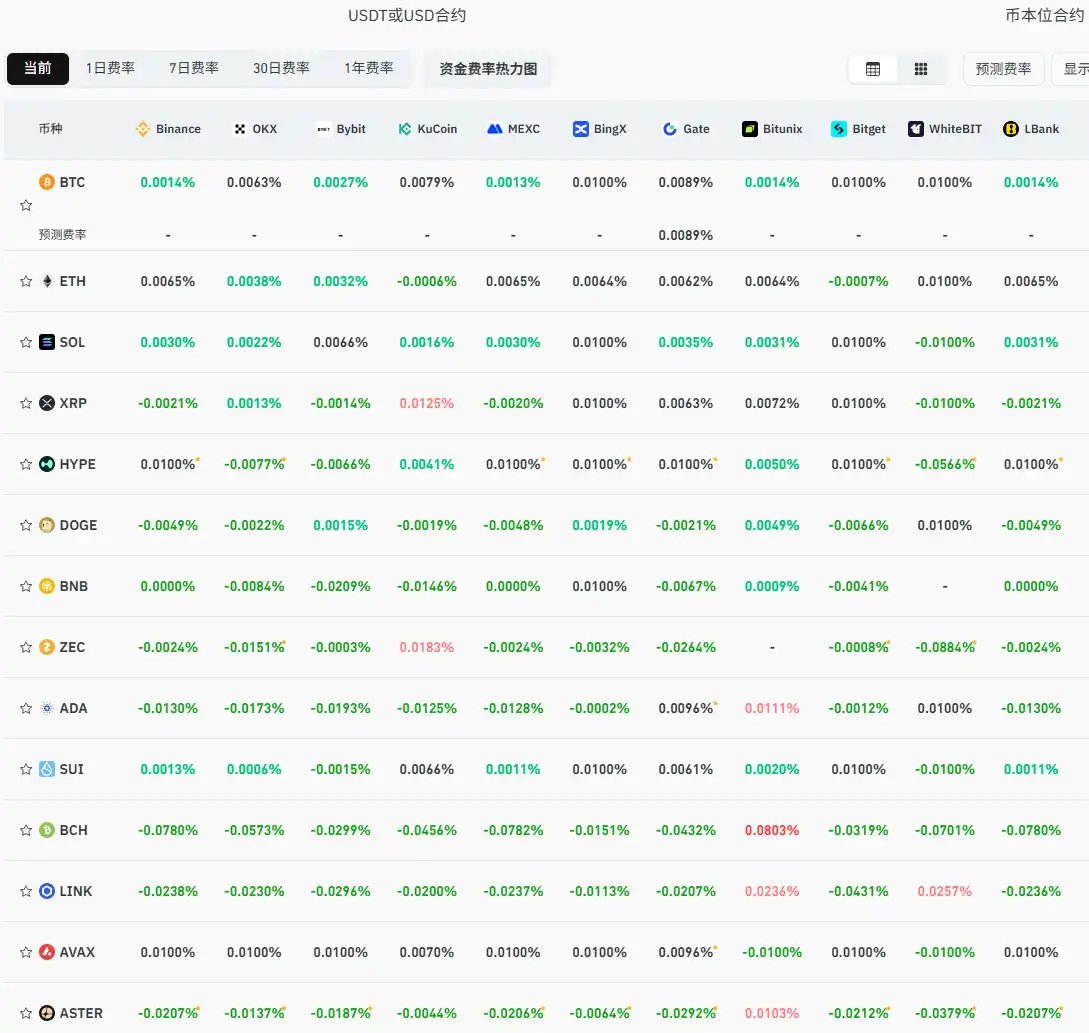Screen dimensions: 1089x1033
Task: Click the Gate exchange logo icon
Action: tap(670, 129)
